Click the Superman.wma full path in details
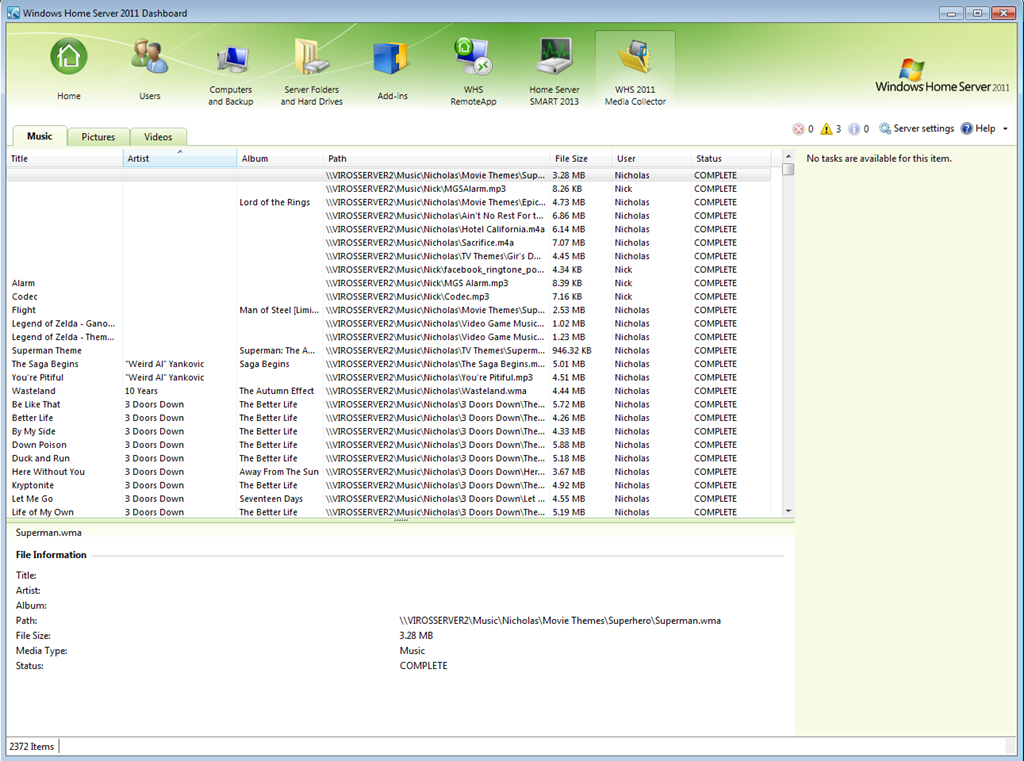The height and width of the screenshot is (761, 1024). [x=560, y=621]
